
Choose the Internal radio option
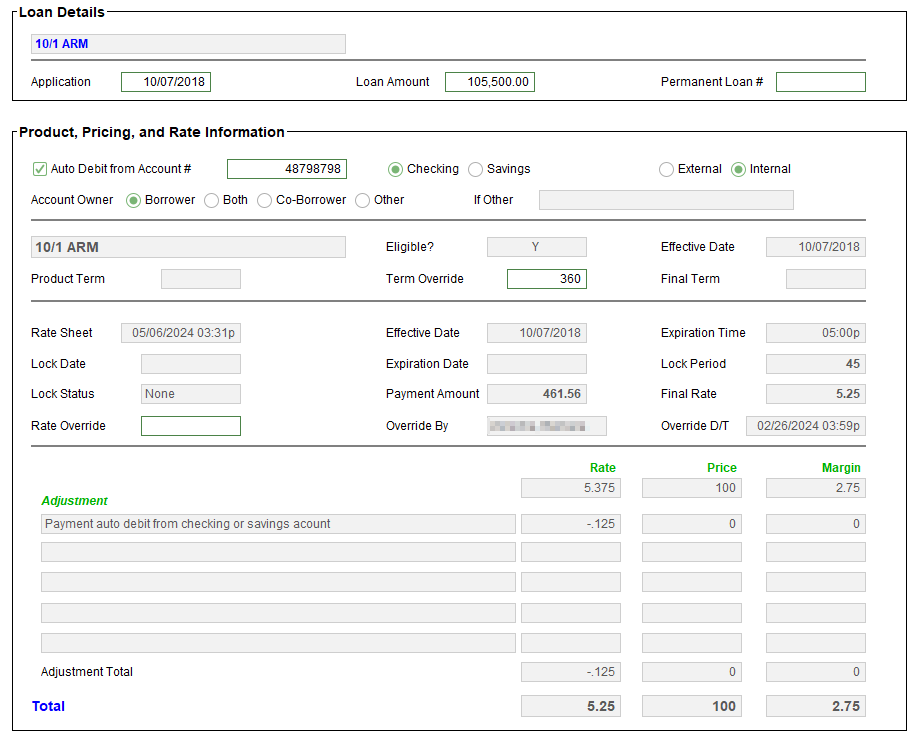(x=739, y=169)
